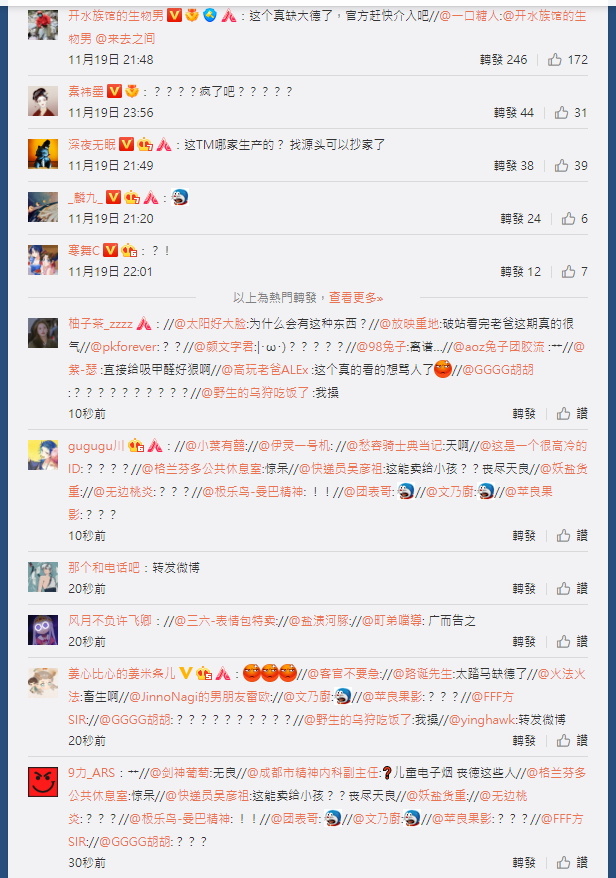Open 深夜无眠 user profile link
Screen dimensions: 616x878
pyautogui.click(x=92, y=144)
